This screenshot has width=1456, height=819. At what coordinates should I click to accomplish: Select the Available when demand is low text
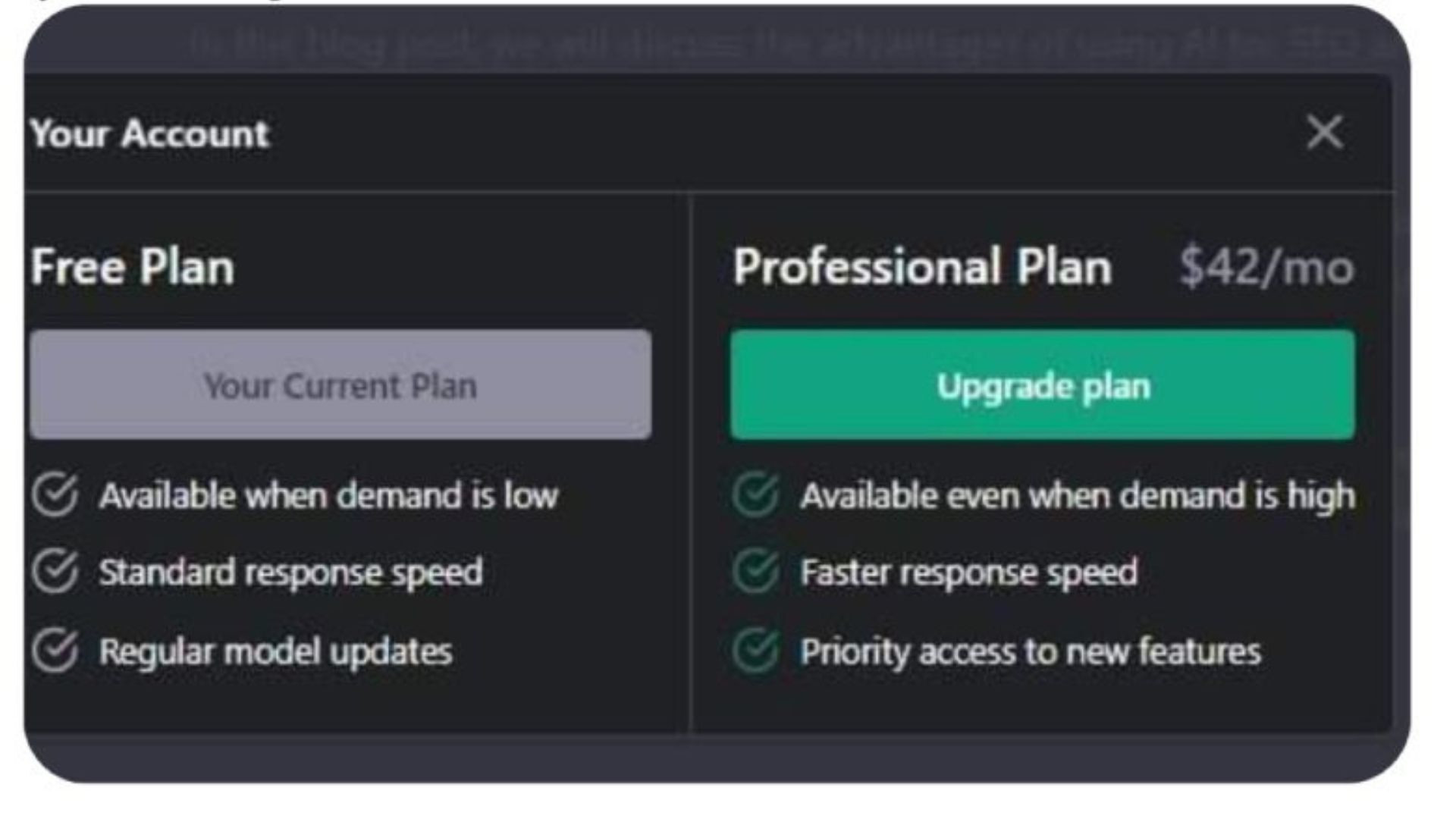328,496
